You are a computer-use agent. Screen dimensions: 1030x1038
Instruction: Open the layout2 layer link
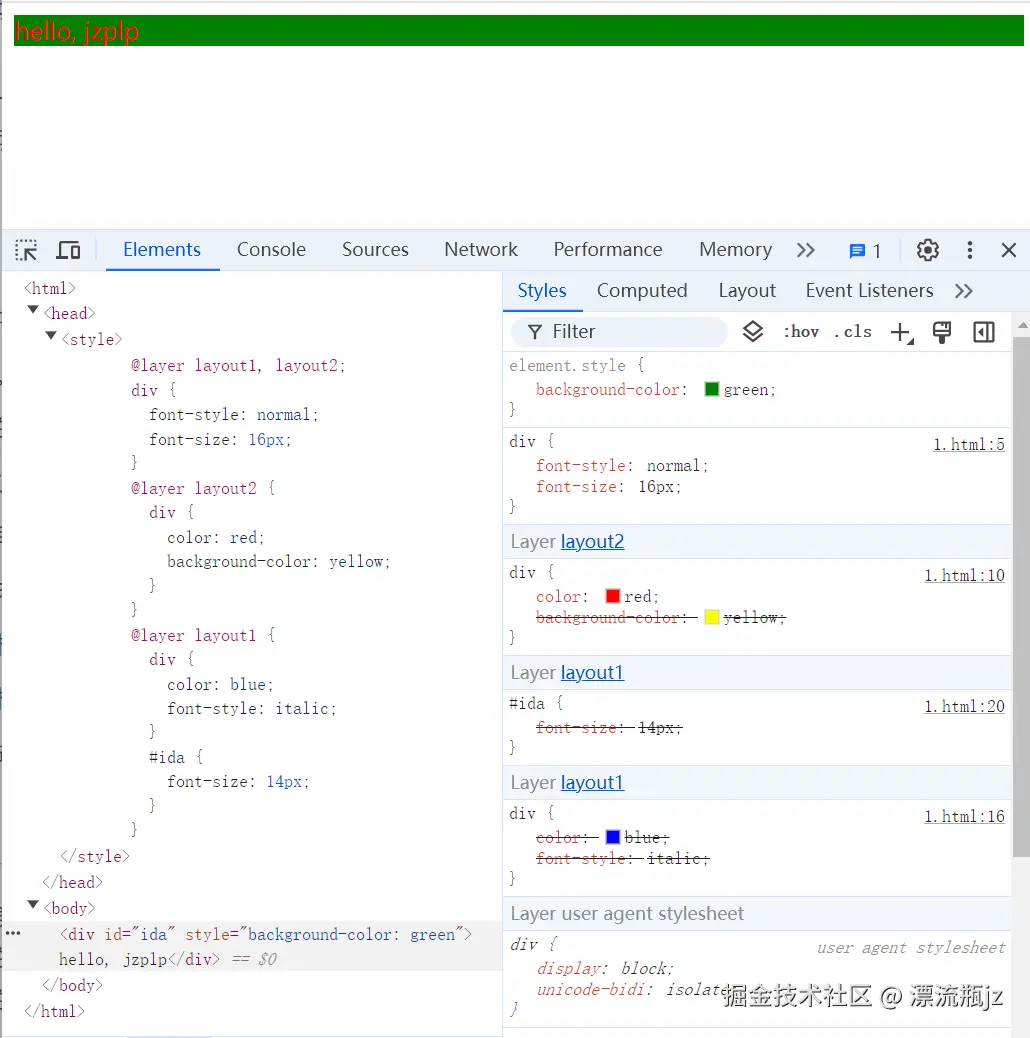(x=592, y=542)
